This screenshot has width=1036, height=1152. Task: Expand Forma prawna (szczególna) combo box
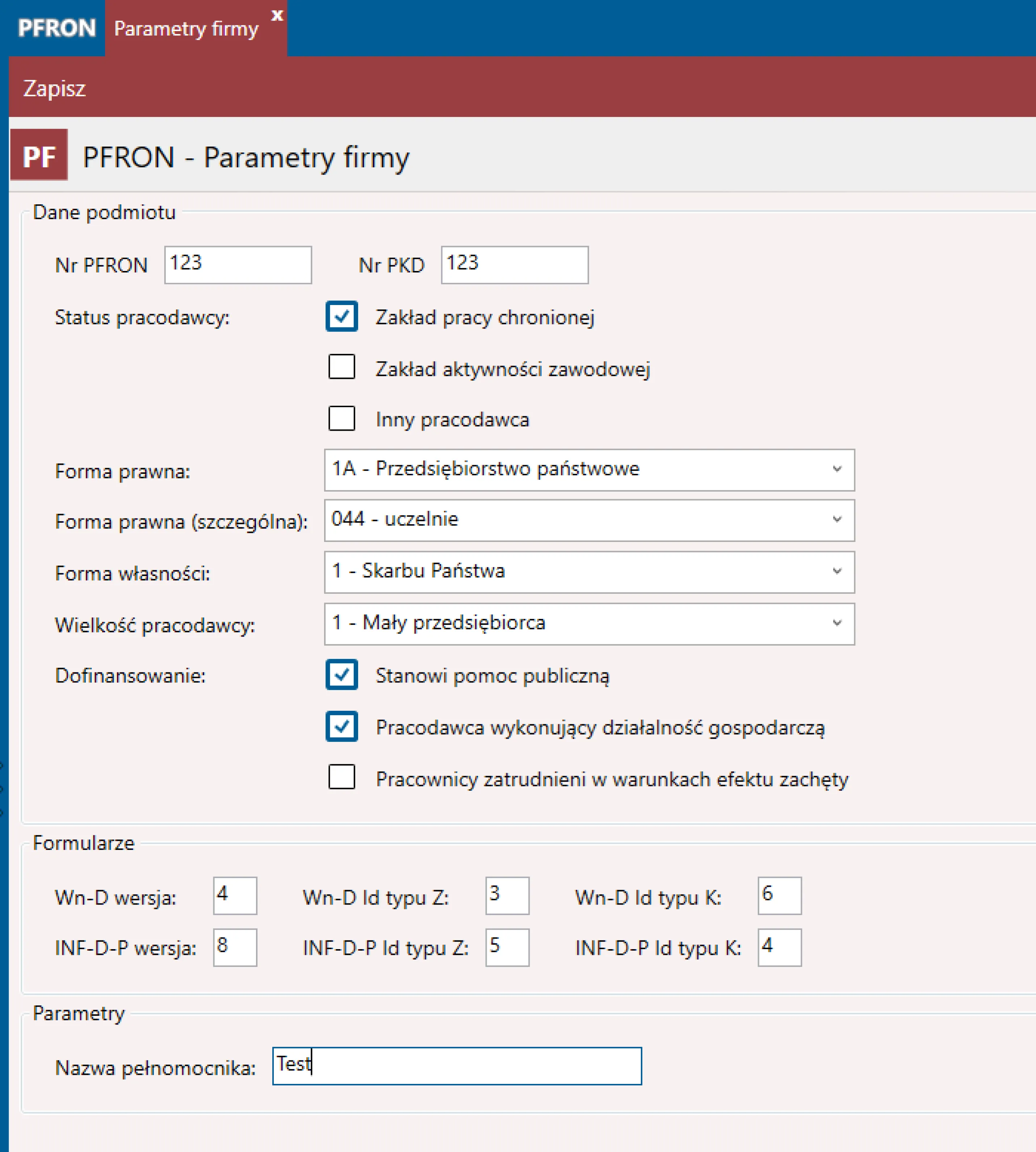589,521
